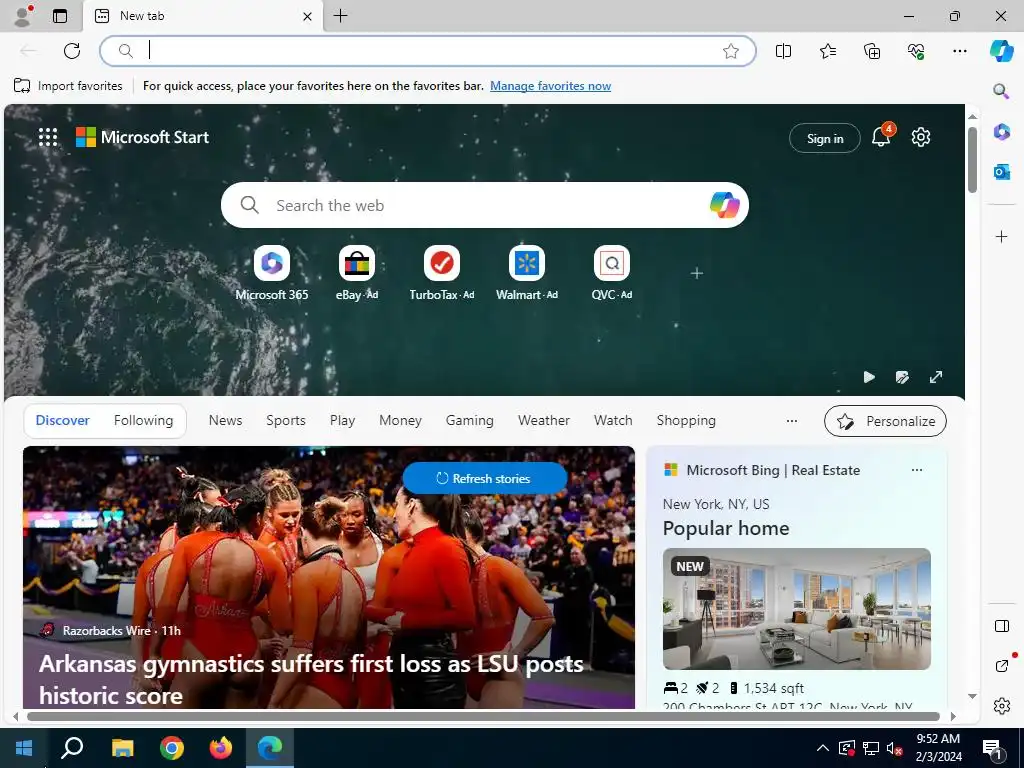Refresh the page with reload icon
Screen dimensions: 1024x768
pos(72,51)
